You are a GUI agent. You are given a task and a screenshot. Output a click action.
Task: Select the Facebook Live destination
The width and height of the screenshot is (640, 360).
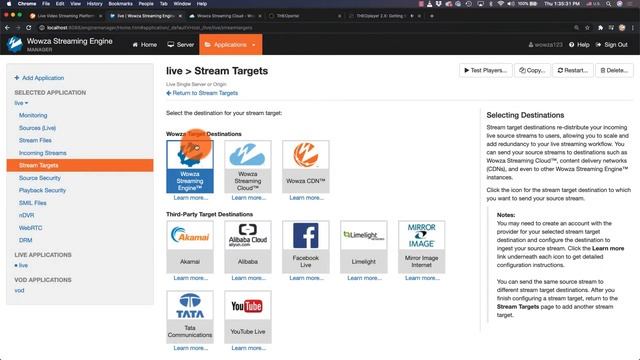click(306, 247)
